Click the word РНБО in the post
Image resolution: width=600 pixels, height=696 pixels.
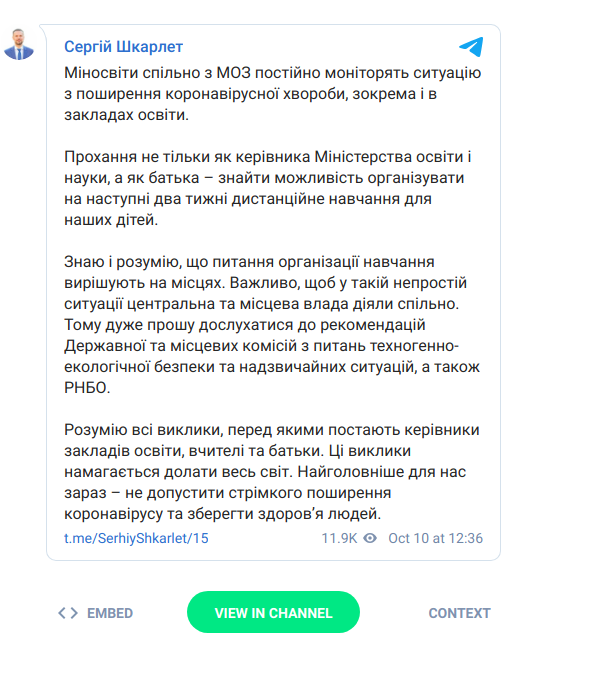click(87, 388)
